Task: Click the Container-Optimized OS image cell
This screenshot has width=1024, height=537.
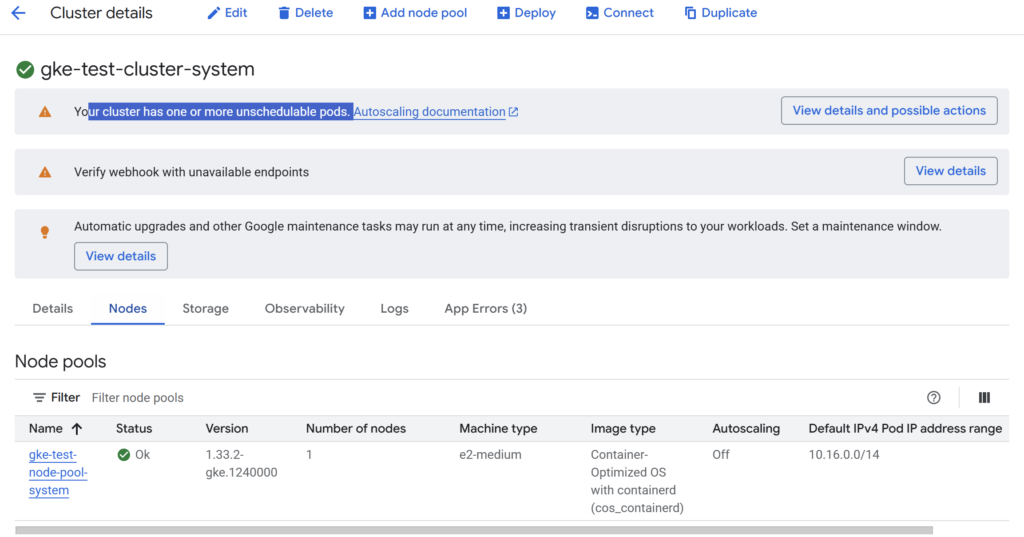Action: coord(637,481)
